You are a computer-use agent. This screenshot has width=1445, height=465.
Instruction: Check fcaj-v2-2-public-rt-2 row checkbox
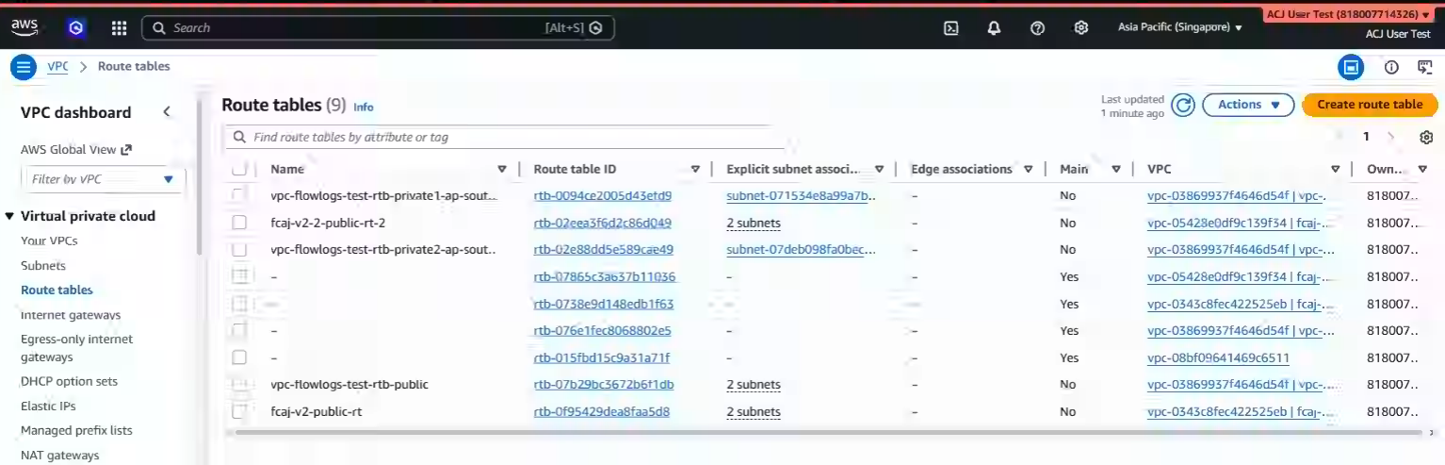point(239,222)
